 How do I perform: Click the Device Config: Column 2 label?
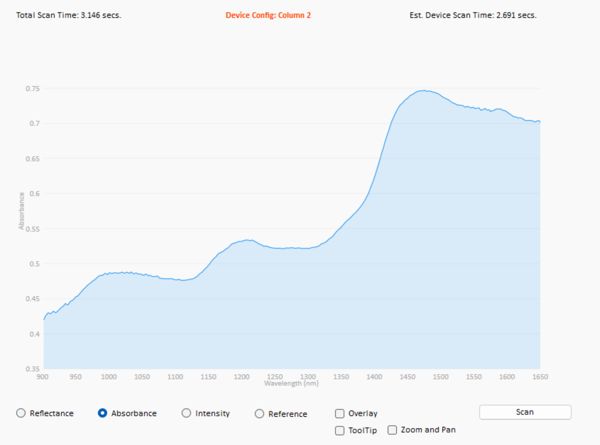pyautogui.click(x=268, y=16)
